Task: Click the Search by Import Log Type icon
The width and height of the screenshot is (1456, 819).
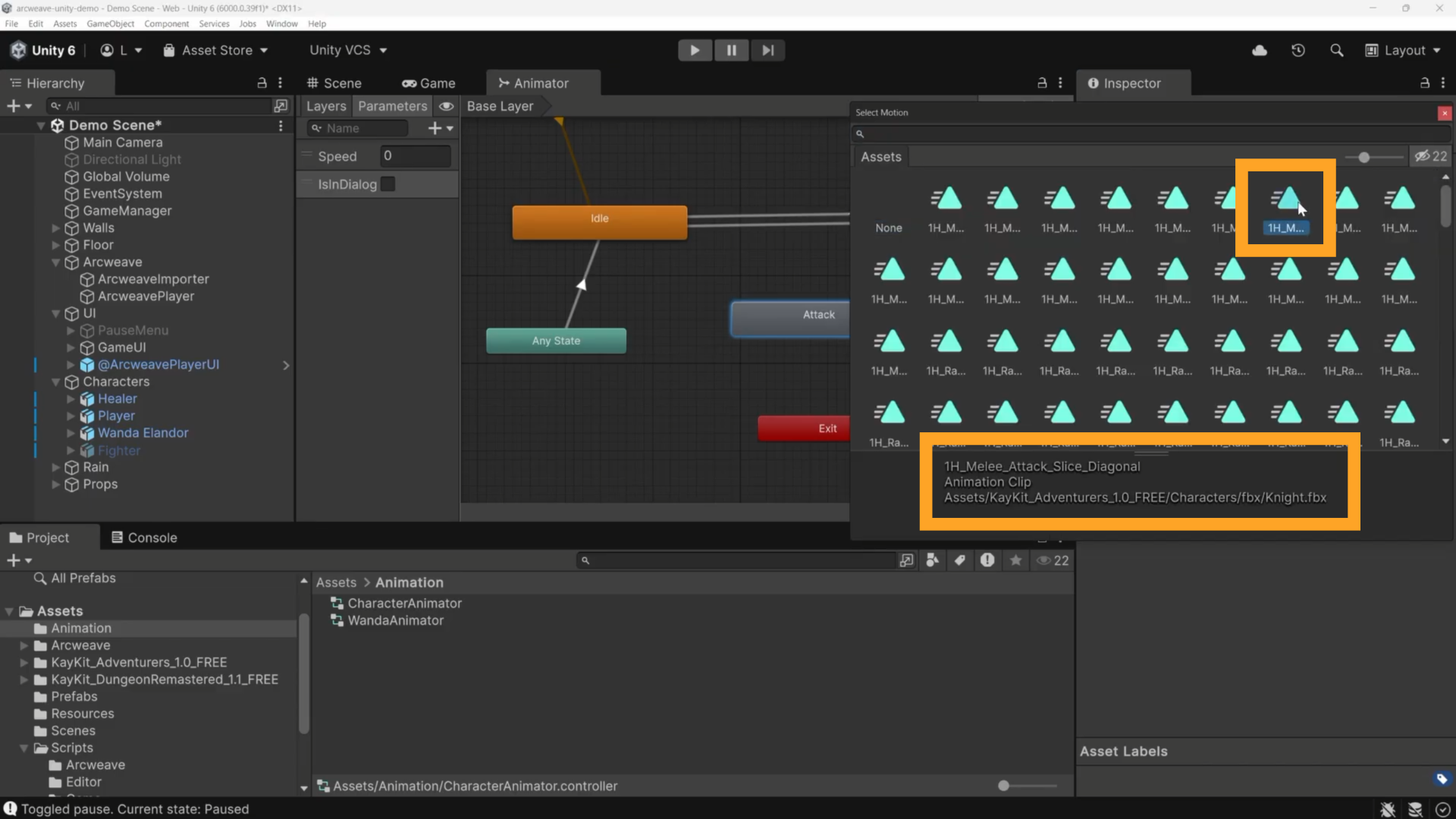Action: 987,560
